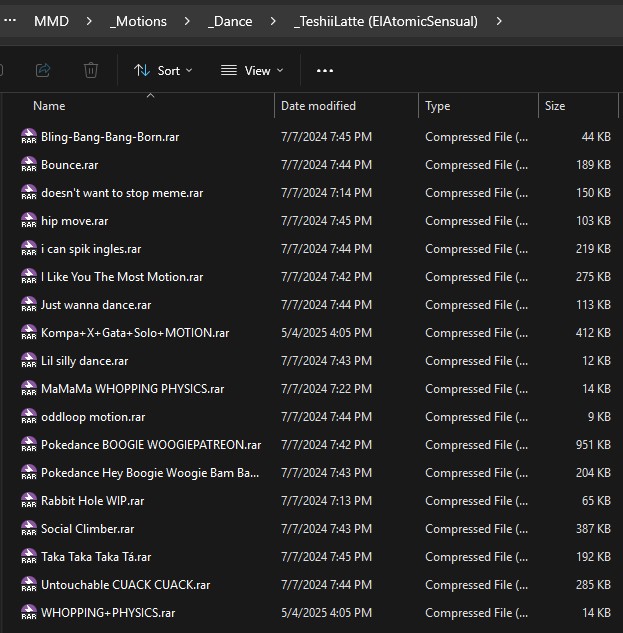Click RAR icon of doesn't want to stop meme.rar

click(29, 193)
